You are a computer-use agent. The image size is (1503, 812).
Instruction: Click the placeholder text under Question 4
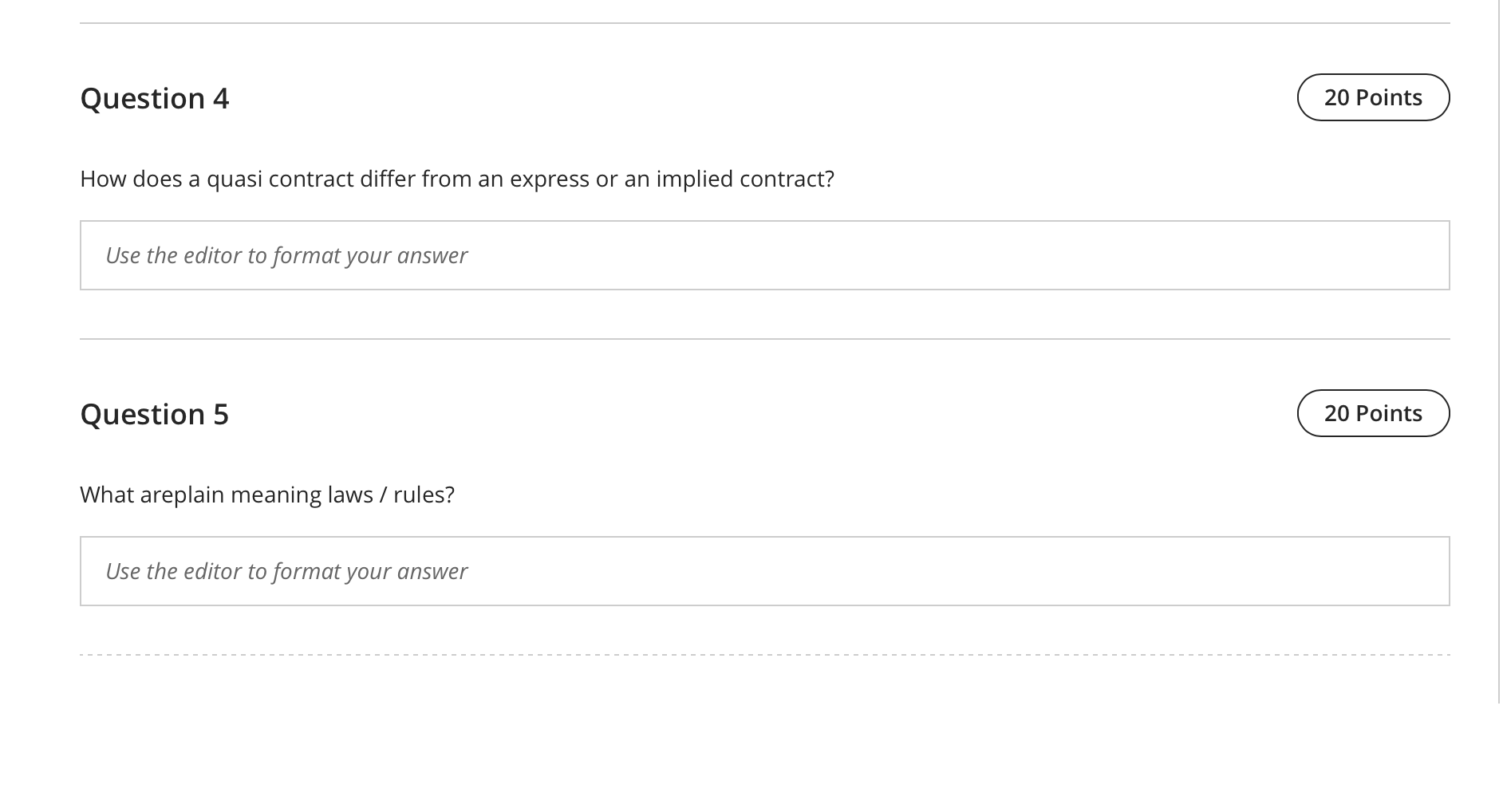(286, 255)
